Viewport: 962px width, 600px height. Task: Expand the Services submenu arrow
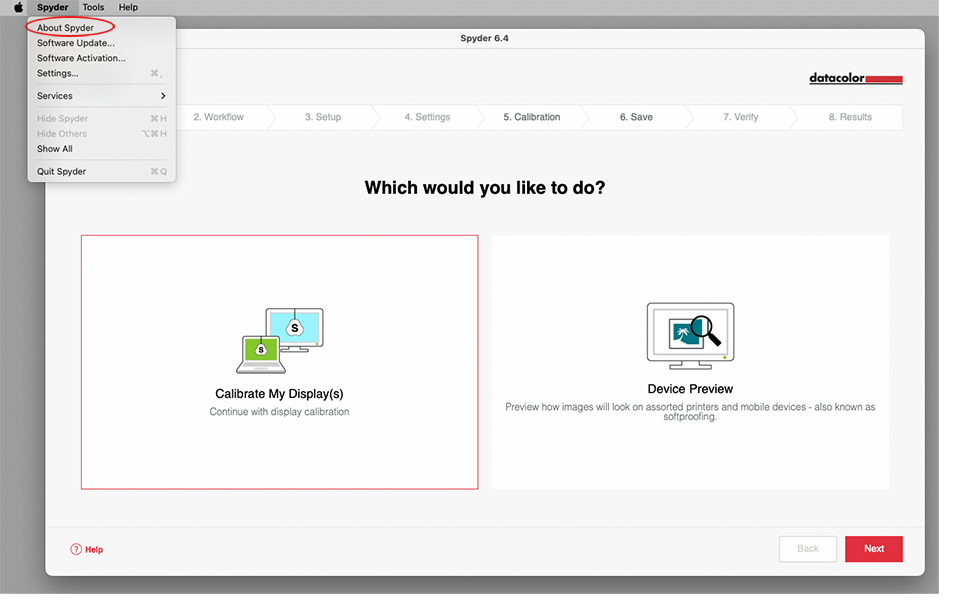(x=162, y=96)
